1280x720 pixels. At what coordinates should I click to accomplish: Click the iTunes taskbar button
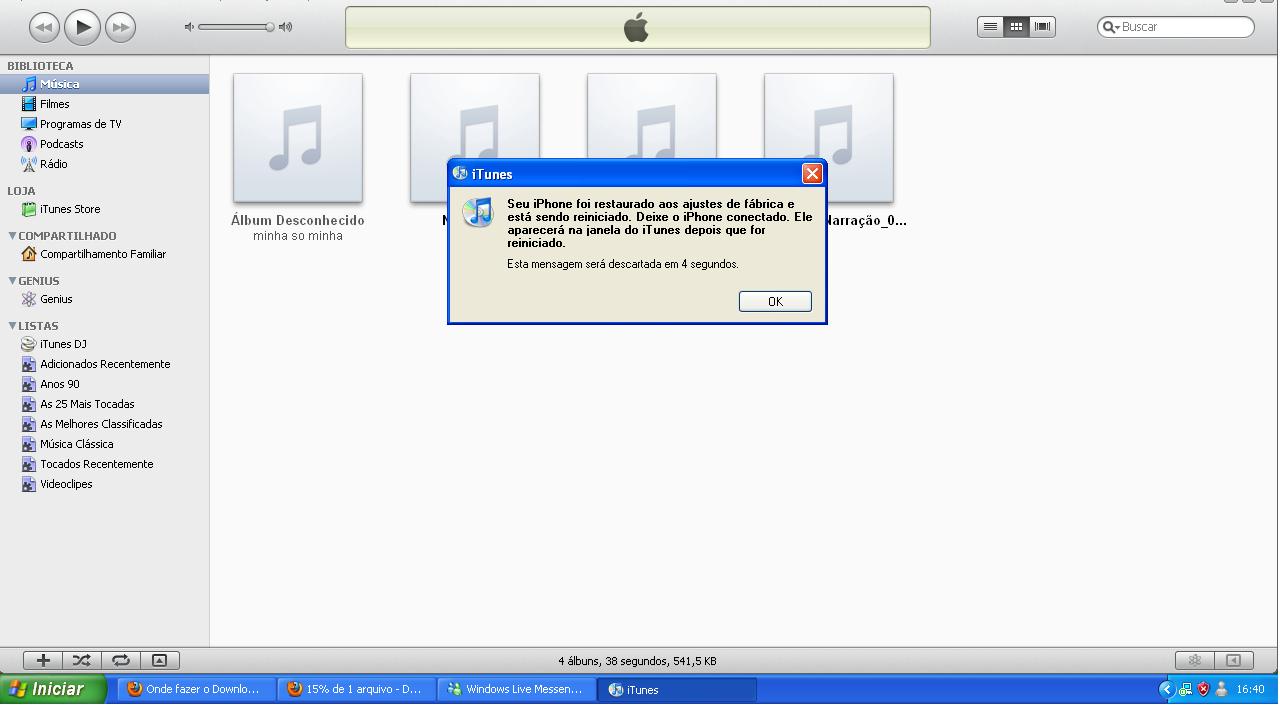pos(677,689)
